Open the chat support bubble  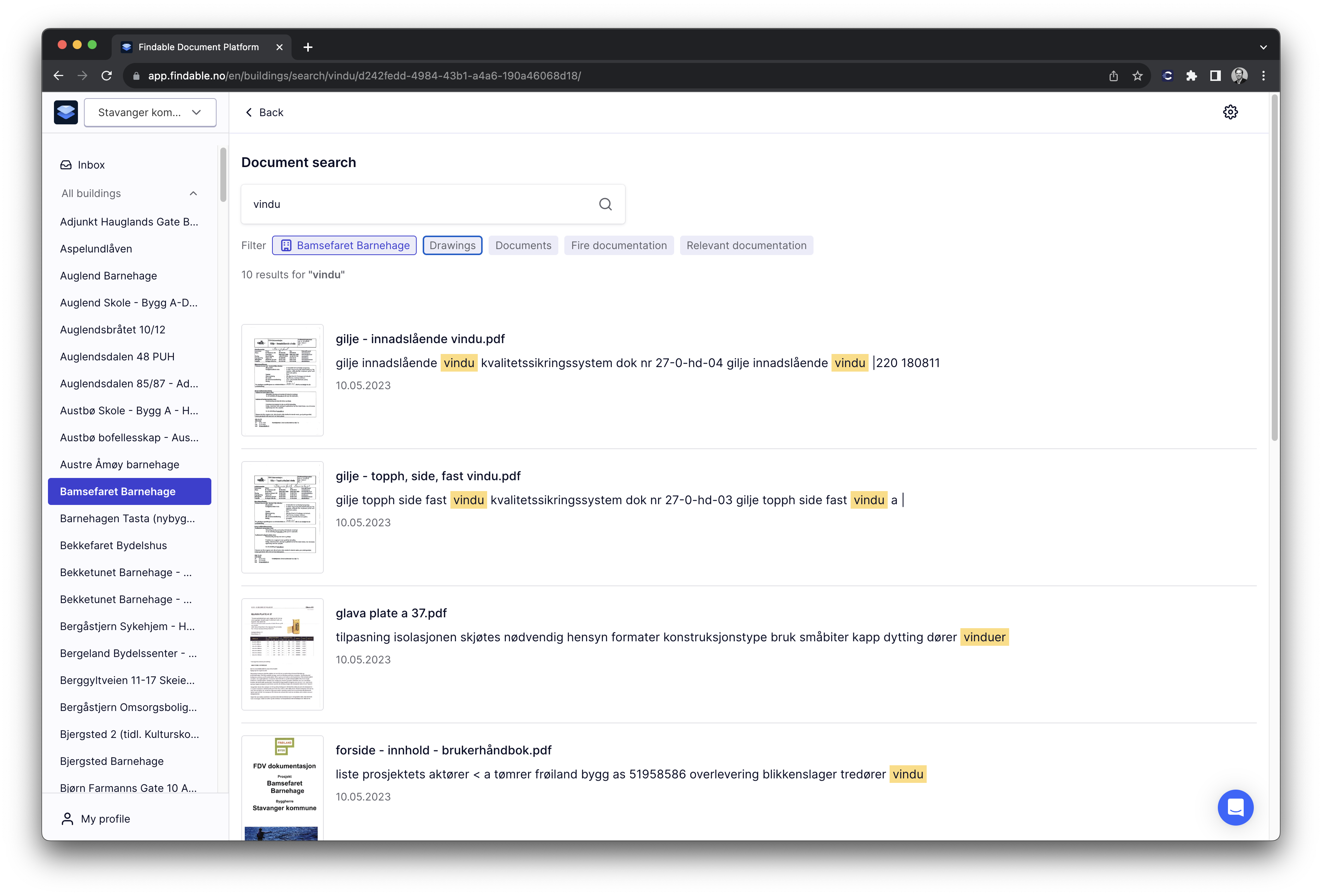1235,807
